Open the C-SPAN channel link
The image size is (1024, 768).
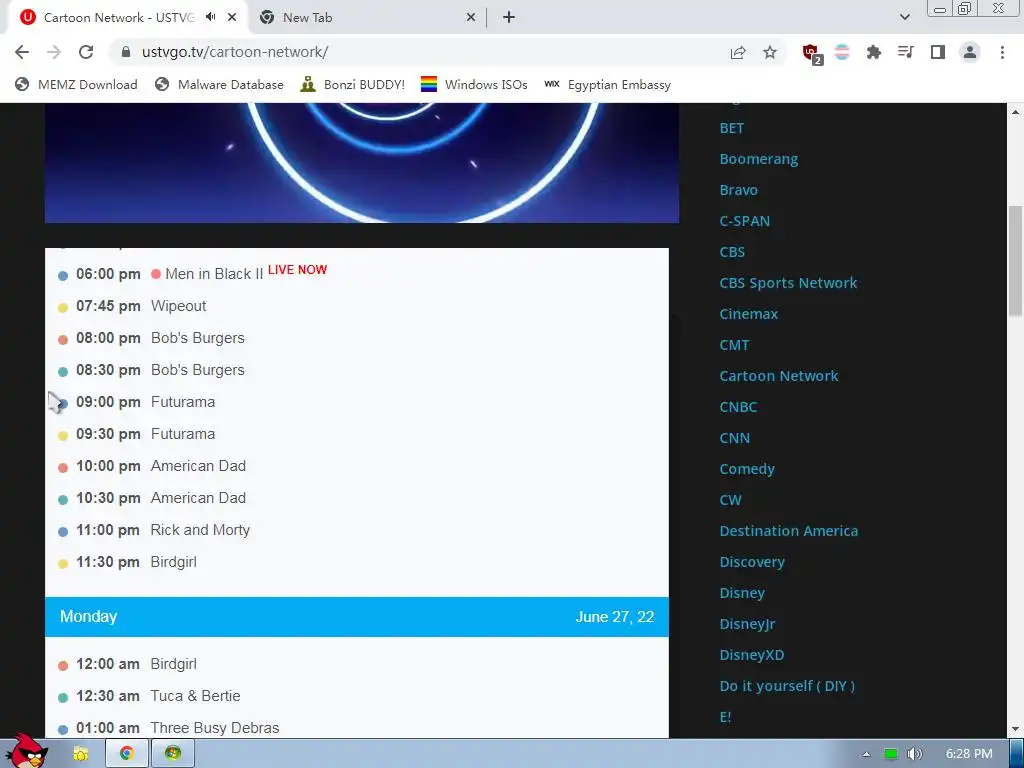pyautogui.click(x=744, y=221)
